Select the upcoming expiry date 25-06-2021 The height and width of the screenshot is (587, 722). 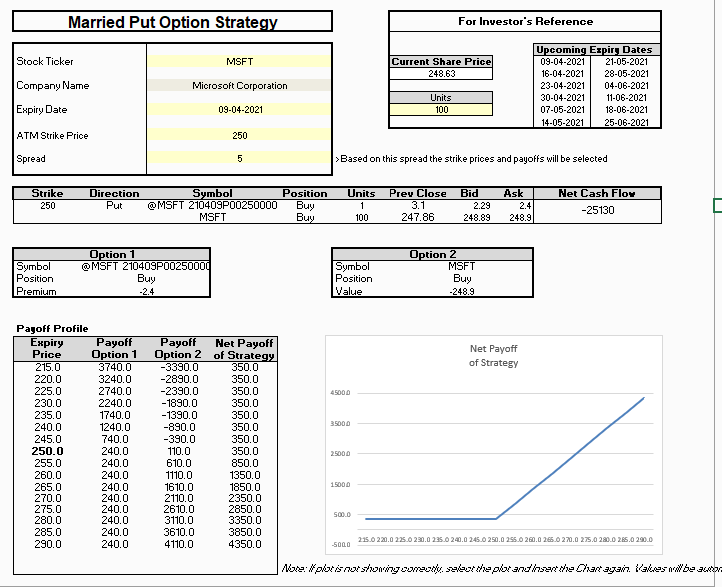click(626, 122)
